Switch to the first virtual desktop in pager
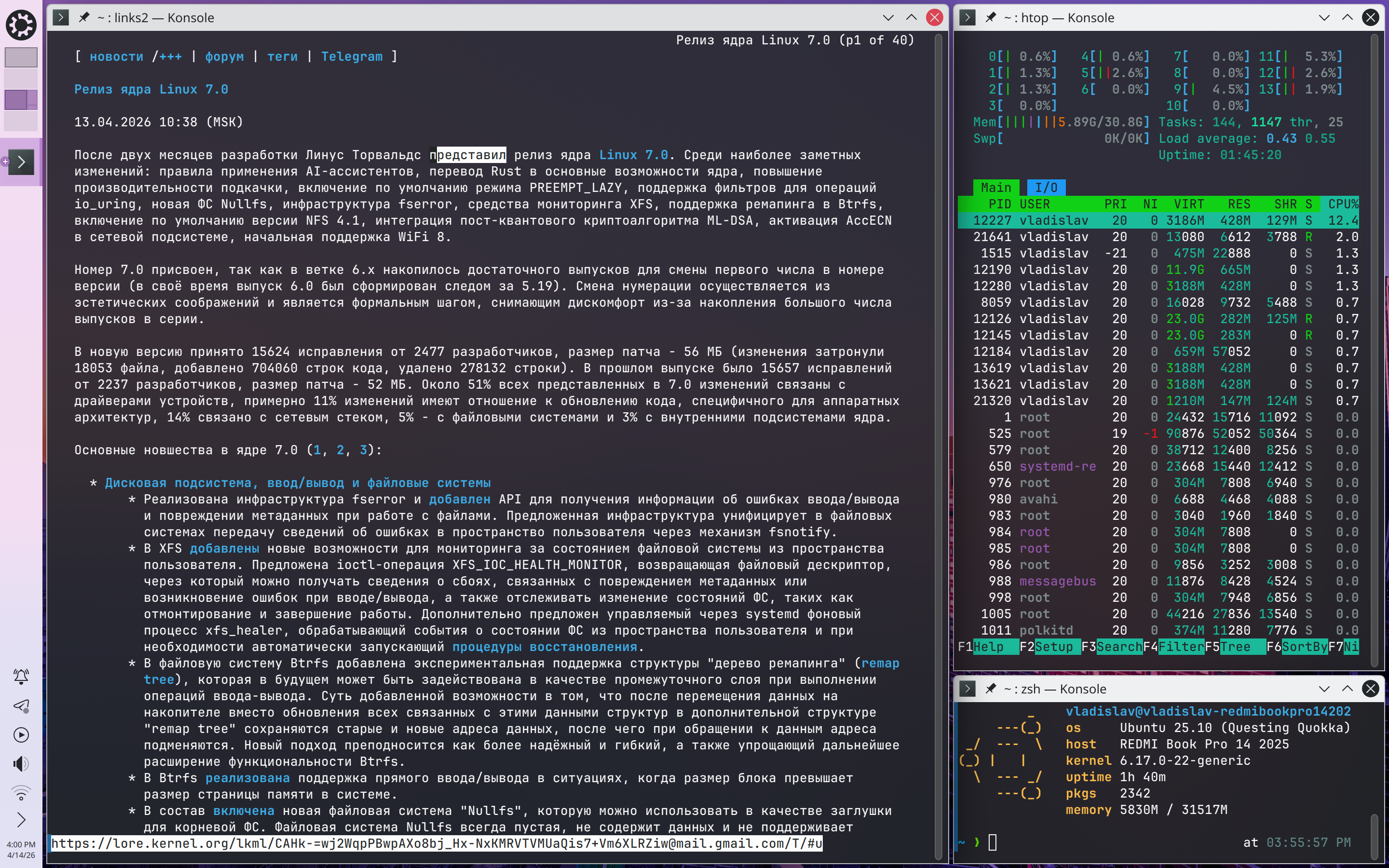 point(21,57)
